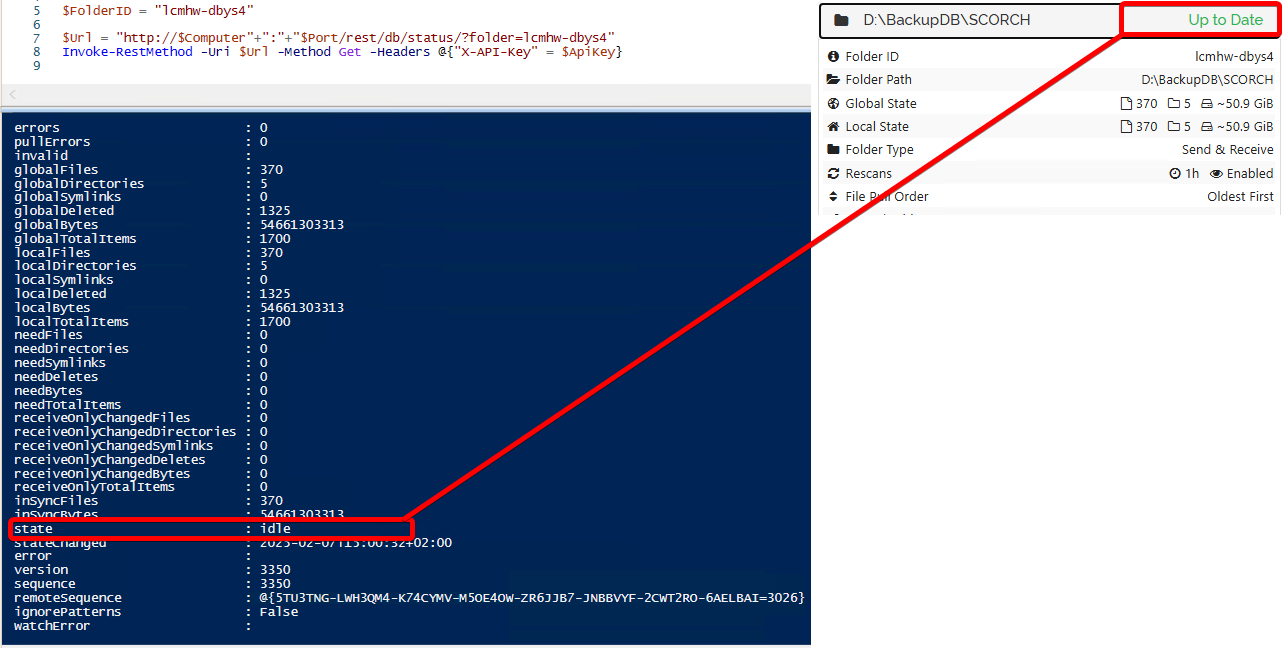Click the $Url assignment line in script

pyautogui.click(x=338, y=38)
